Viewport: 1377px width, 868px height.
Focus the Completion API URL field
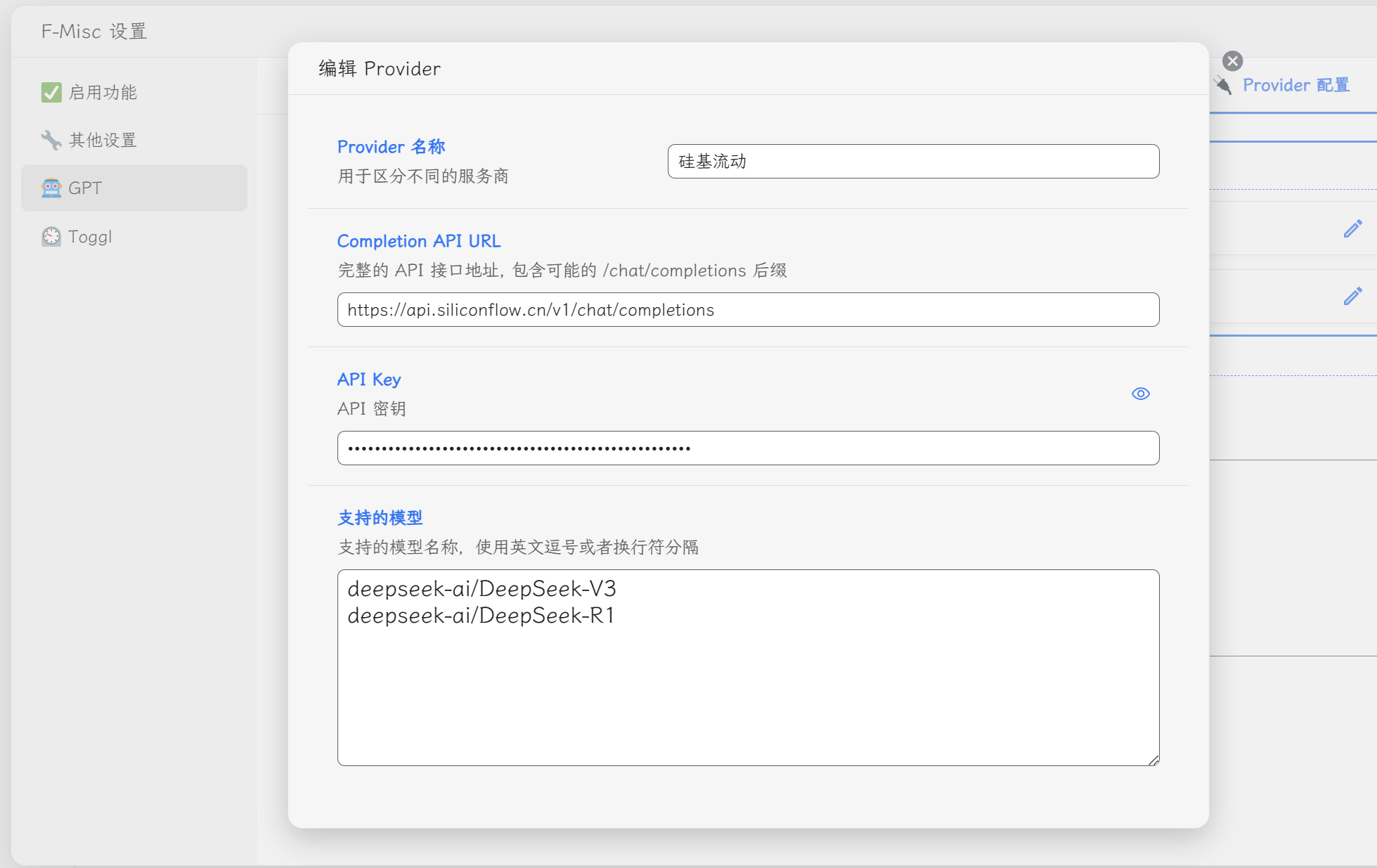748,310
